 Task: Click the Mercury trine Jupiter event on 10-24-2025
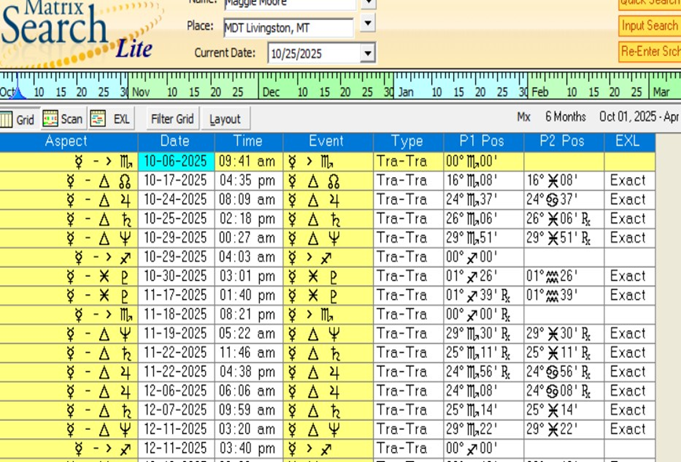click(326, 199)
